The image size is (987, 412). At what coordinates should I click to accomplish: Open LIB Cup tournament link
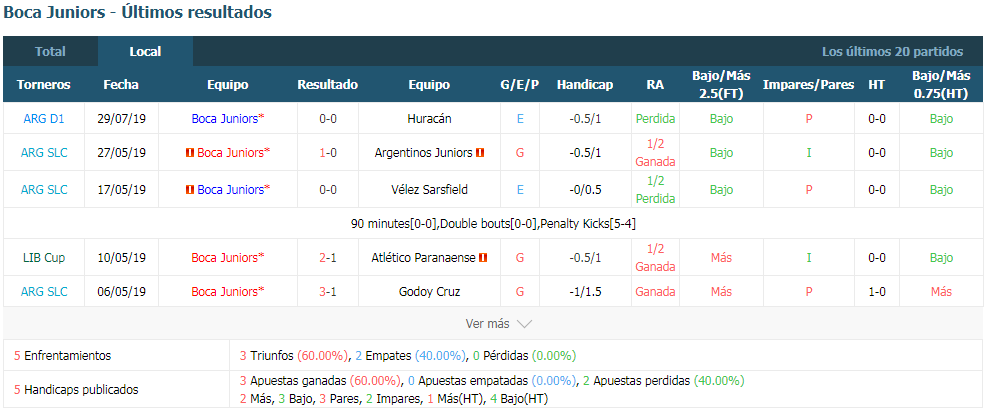[x=43, y=258]
